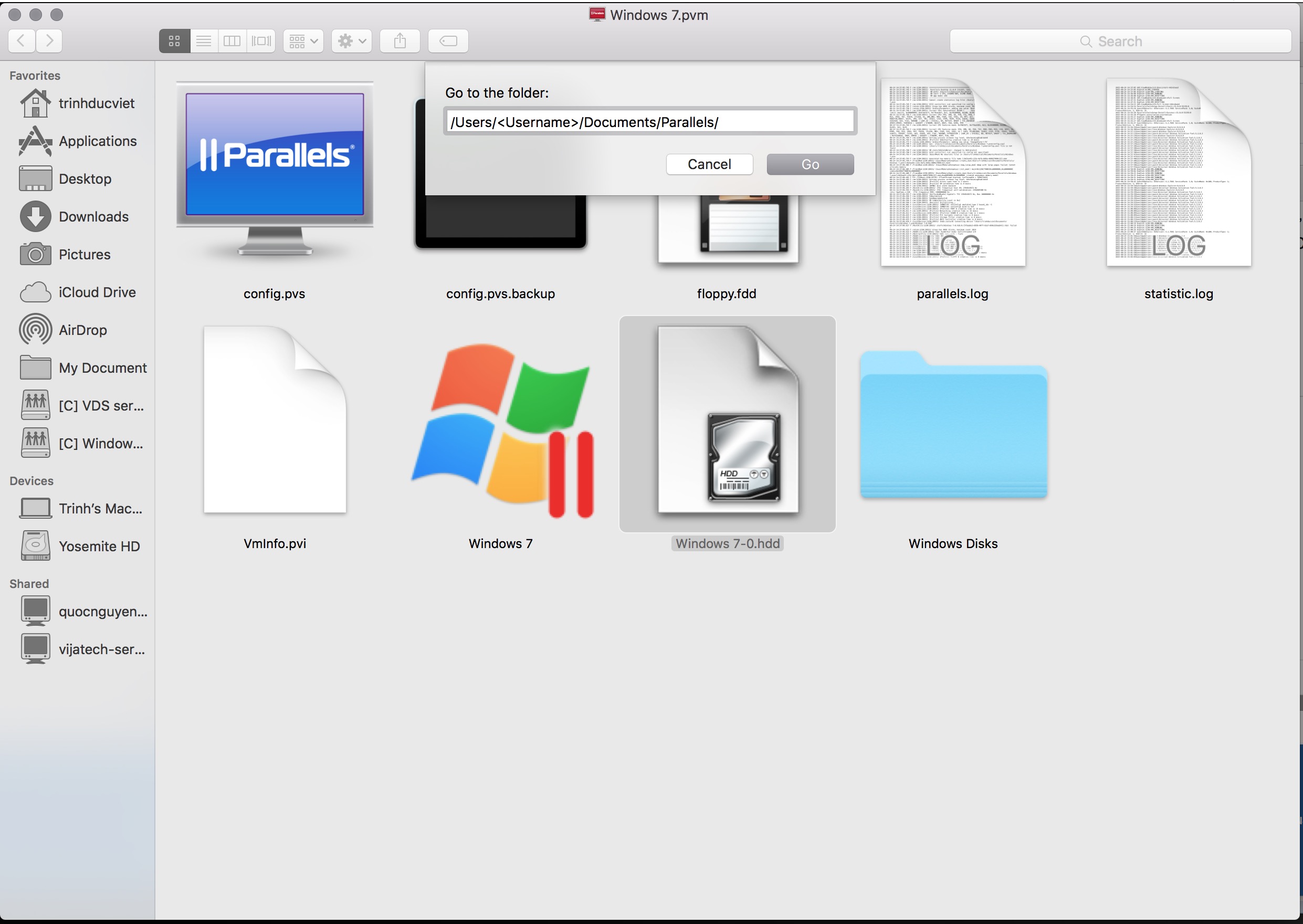The image size is (1303, 924).
Task: Click the Go button in dialog
Action: pos(810,163)
